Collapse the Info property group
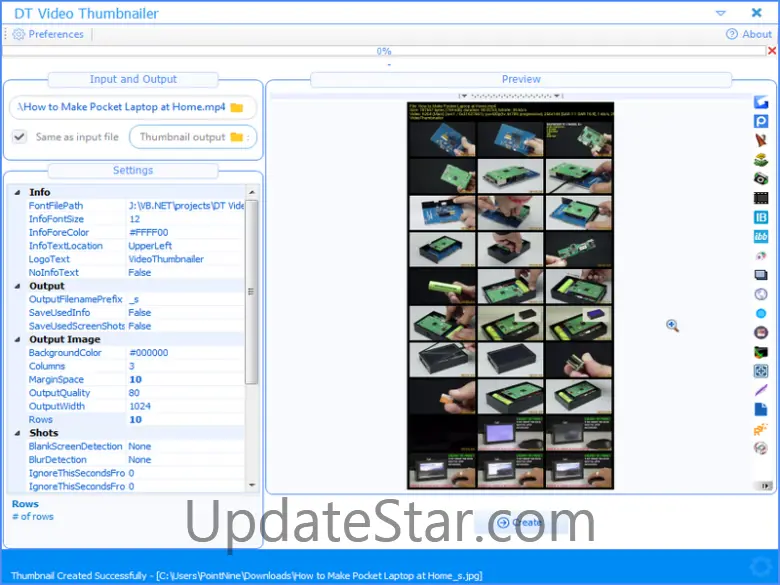Screen dimensions: 780x585 pos(17,192)
